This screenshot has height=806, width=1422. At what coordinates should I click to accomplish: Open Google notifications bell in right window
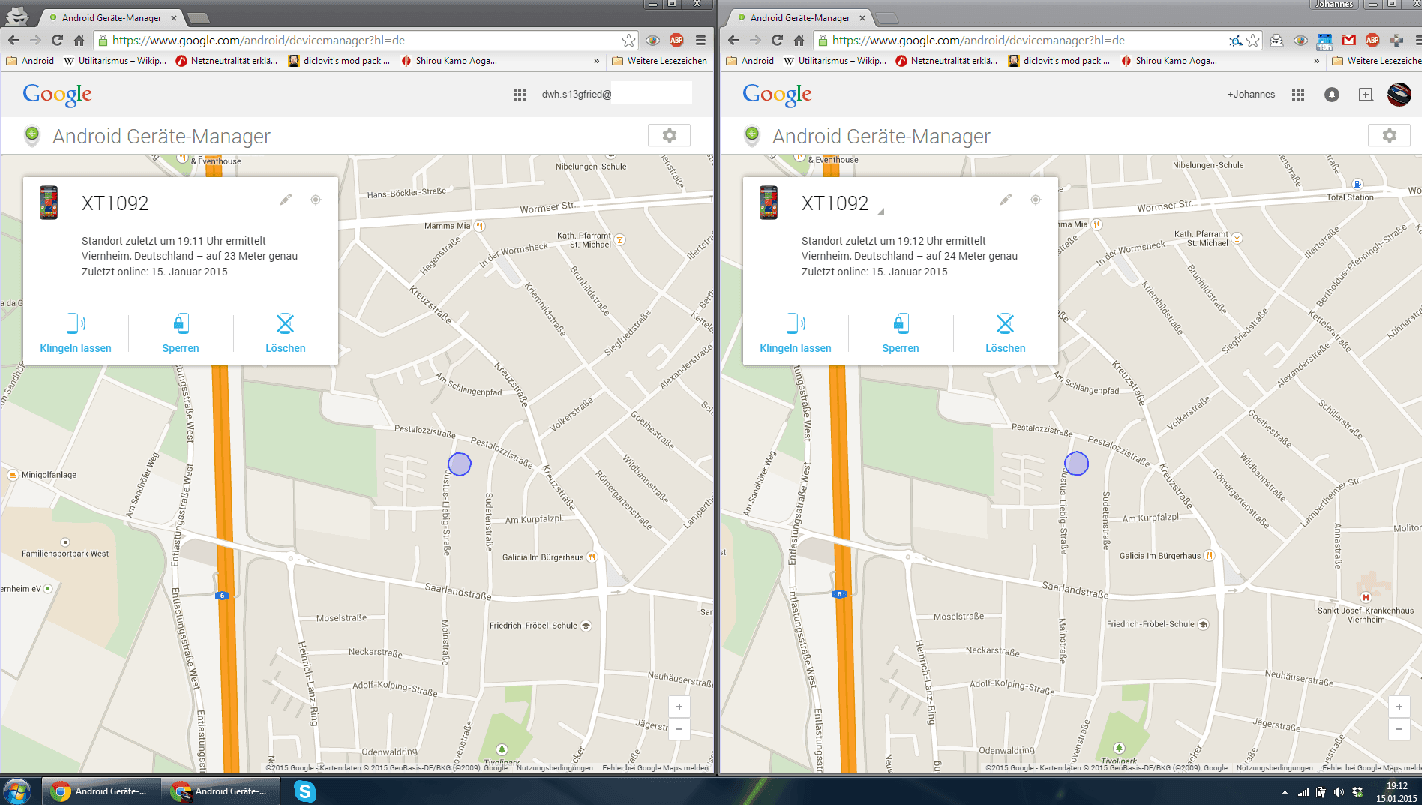(x=1332, y=95)
